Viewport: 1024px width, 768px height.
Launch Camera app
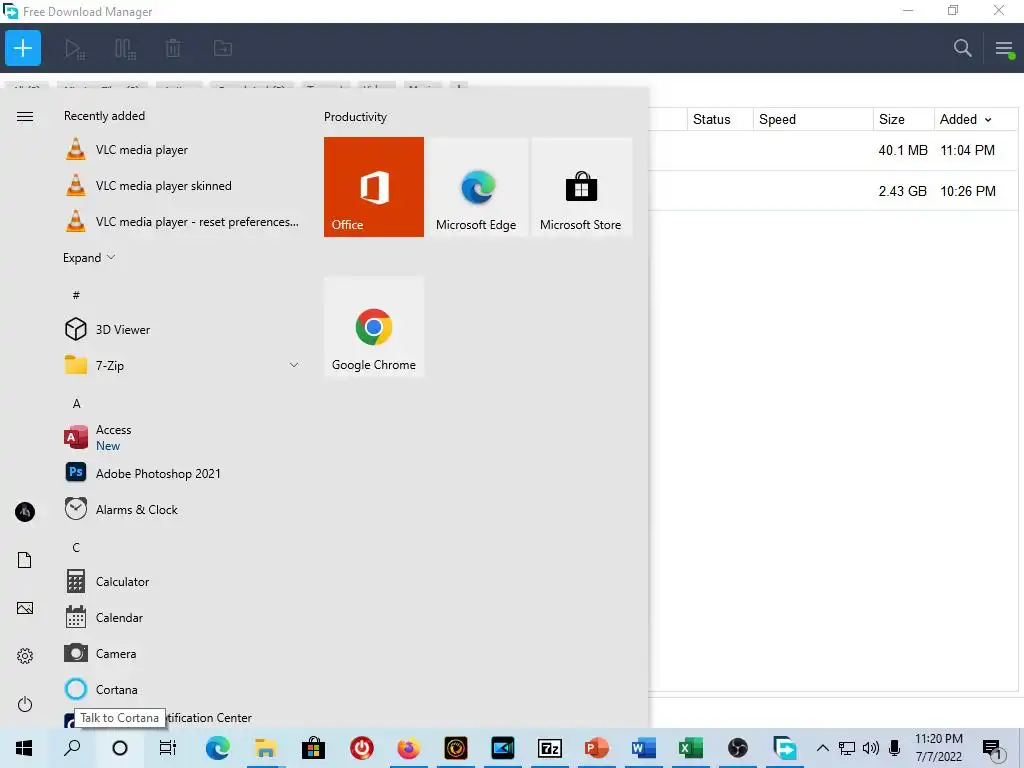[x=183, y=653]
